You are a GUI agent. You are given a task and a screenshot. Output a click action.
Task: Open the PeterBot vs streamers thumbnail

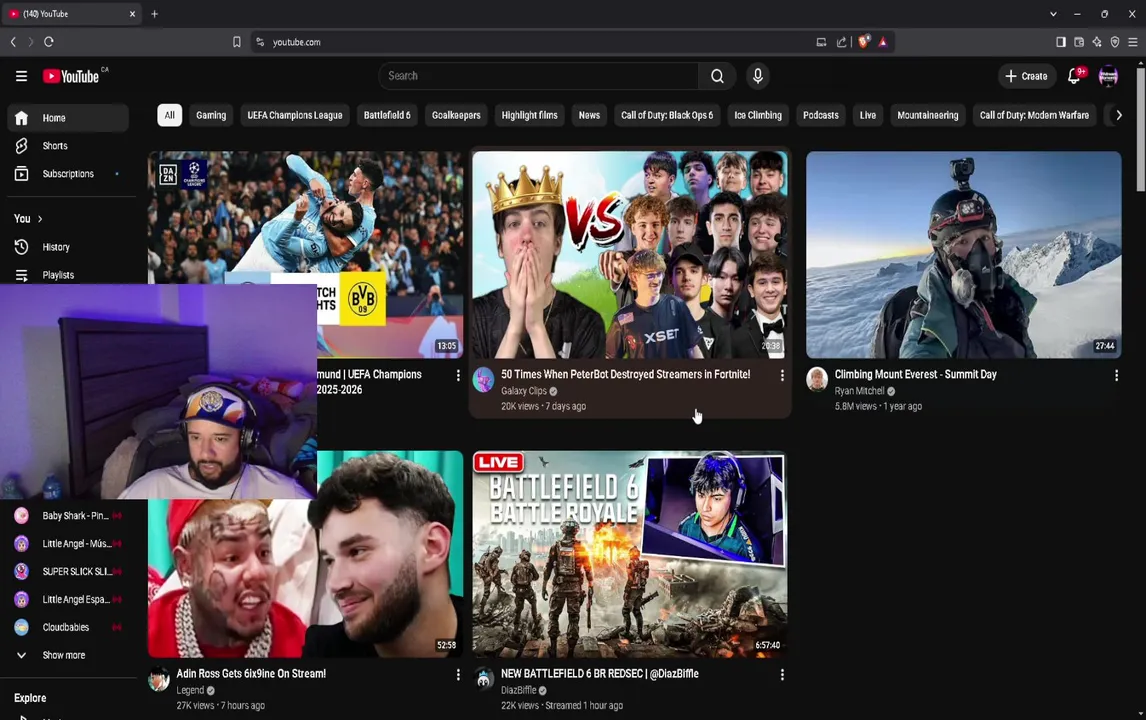point(630,254)
